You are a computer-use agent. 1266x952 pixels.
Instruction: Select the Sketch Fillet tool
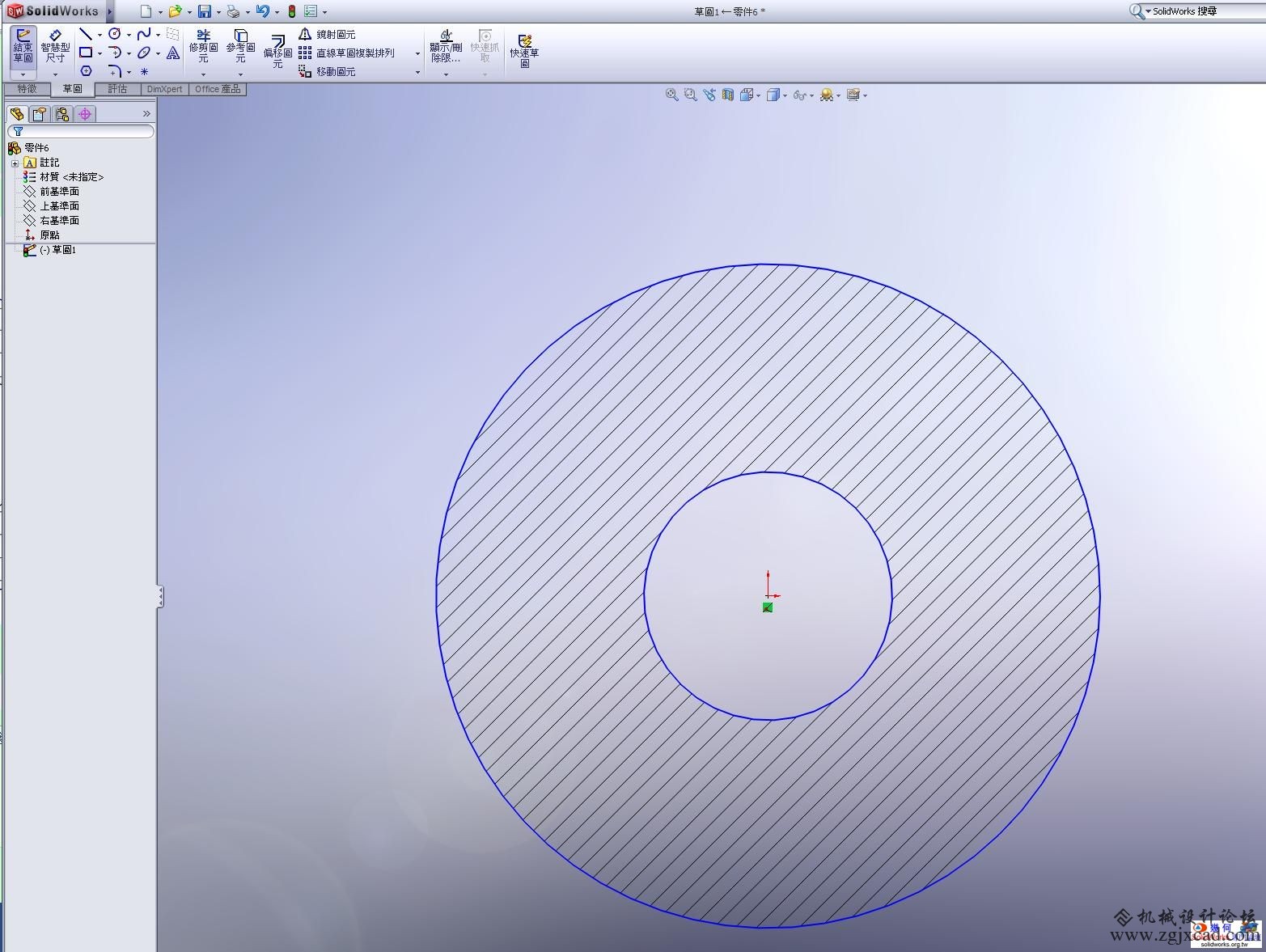tap(115, 71)
